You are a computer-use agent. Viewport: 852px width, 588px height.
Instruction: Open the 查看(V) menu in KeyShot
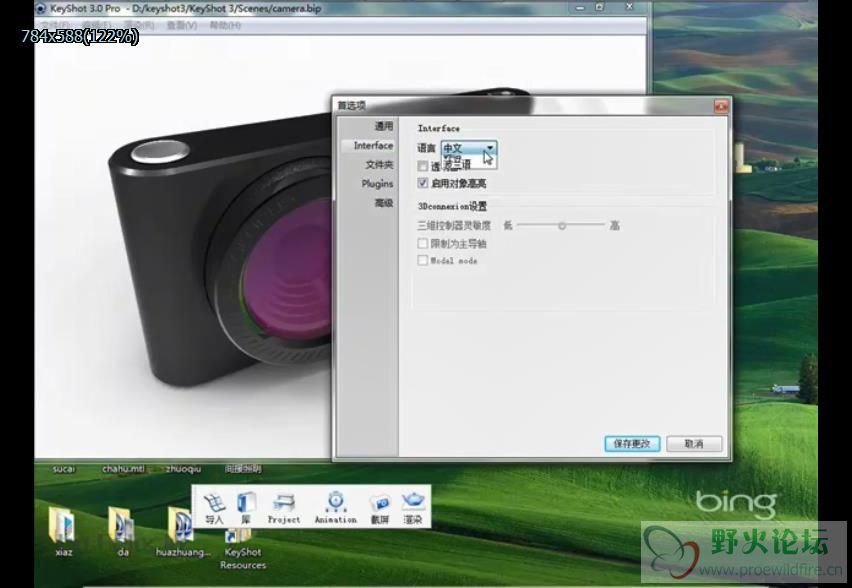[181, 25]
